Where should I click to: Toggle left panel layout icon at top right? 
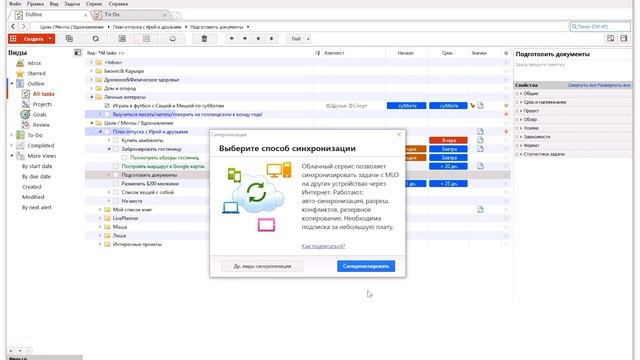pyautogui.click(x=611, y=38)
